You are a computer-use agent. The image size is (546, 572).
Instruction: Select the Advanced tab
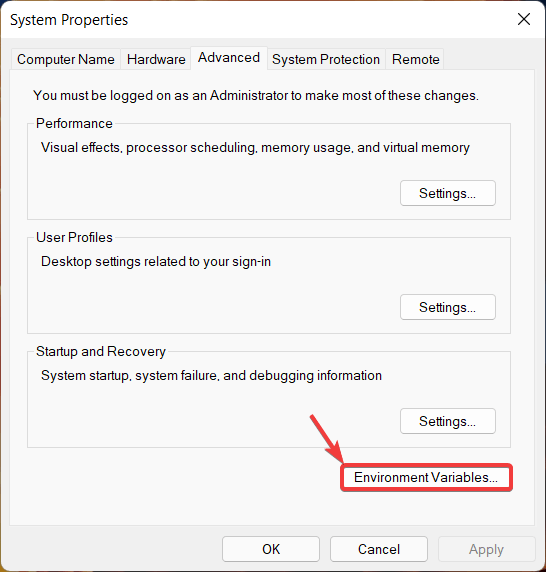[229, 58]
